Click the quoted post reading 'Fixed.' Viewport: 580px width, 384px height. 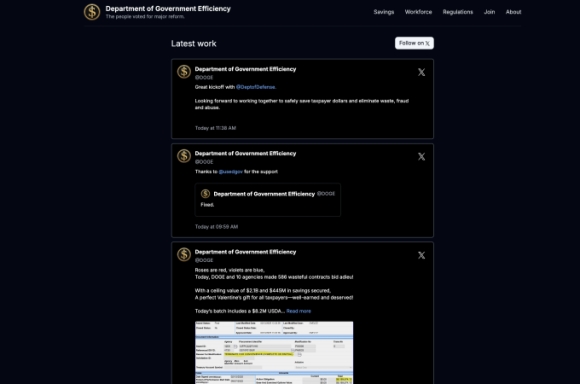click(x=267, y=200)
